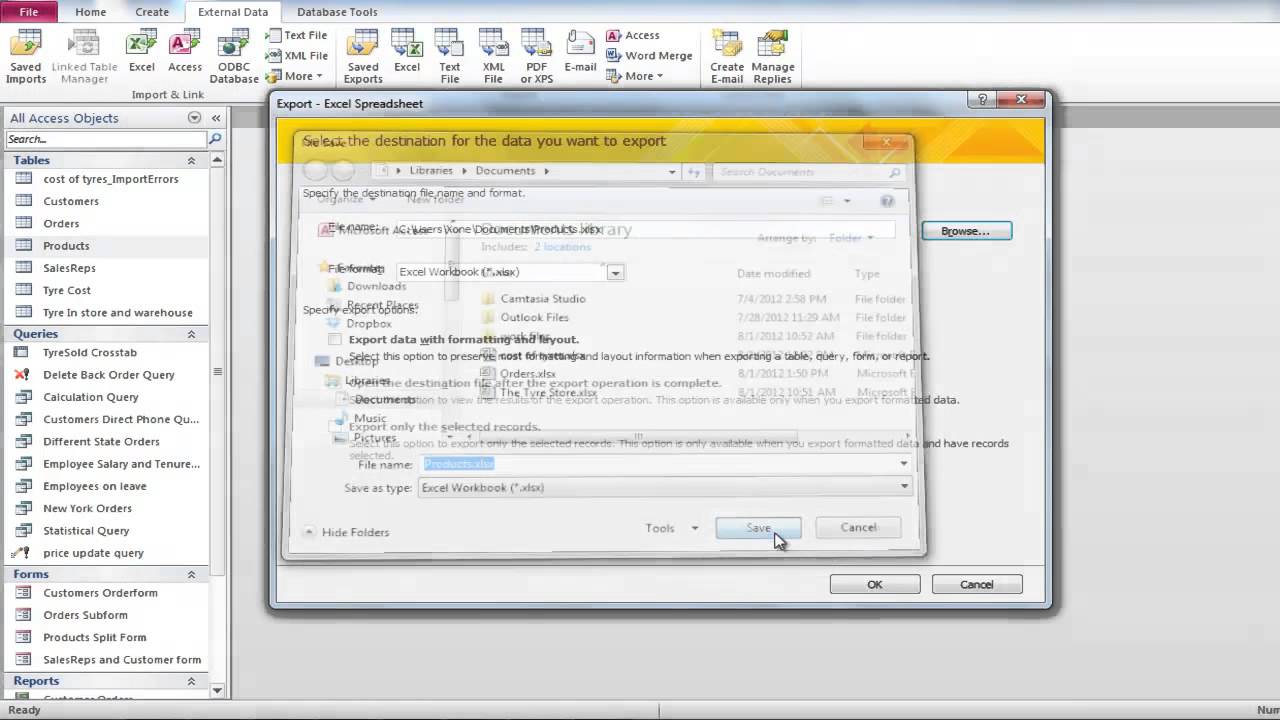This screenshot has width=1280, height=720.
Task: Open Saved Exports
Action: tap(363, 56)
